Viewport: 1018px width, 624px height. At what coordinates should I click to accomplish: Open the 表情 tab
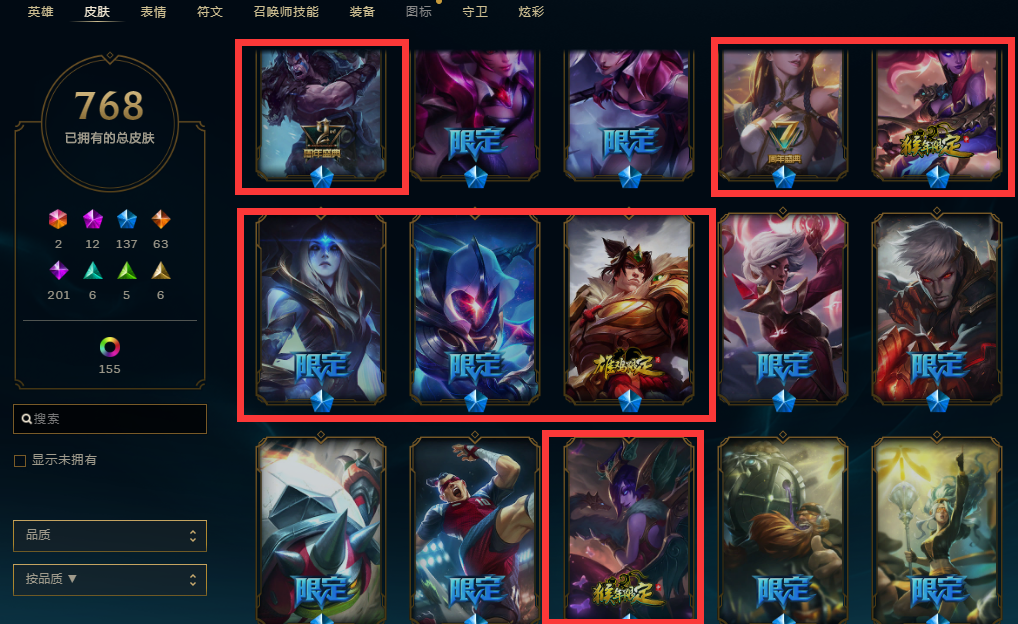[153, 12]
